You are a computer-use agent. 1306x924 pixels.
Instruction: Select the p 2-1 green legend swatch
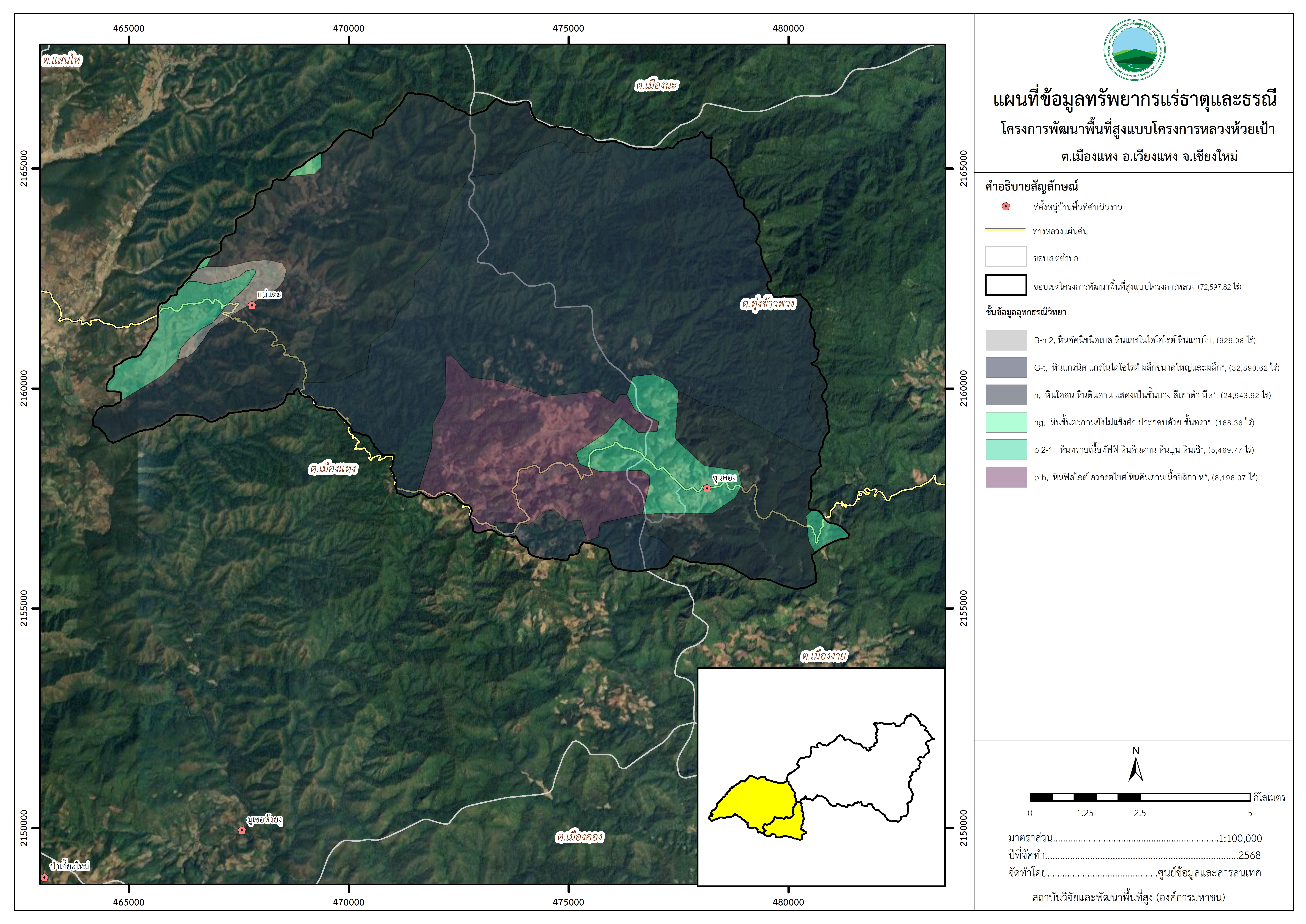(1006, 450)
